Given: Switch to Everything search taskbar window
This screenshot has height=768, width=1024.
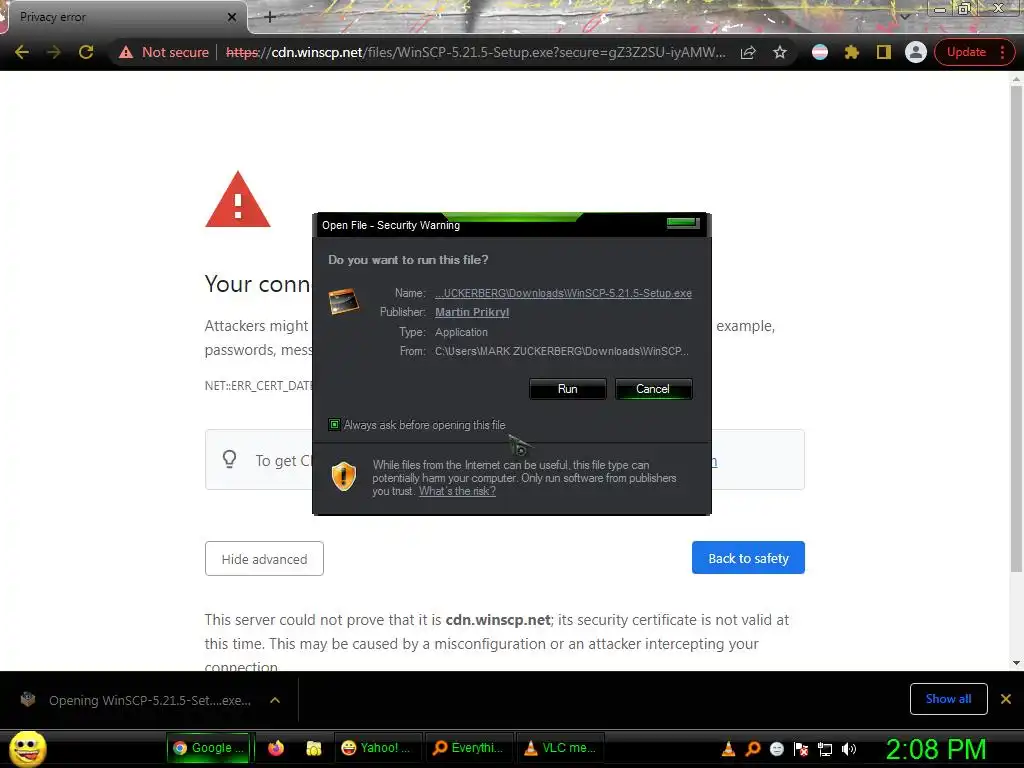Looking at the screenshot, I should pyautogui.click(x=468, y=748).
